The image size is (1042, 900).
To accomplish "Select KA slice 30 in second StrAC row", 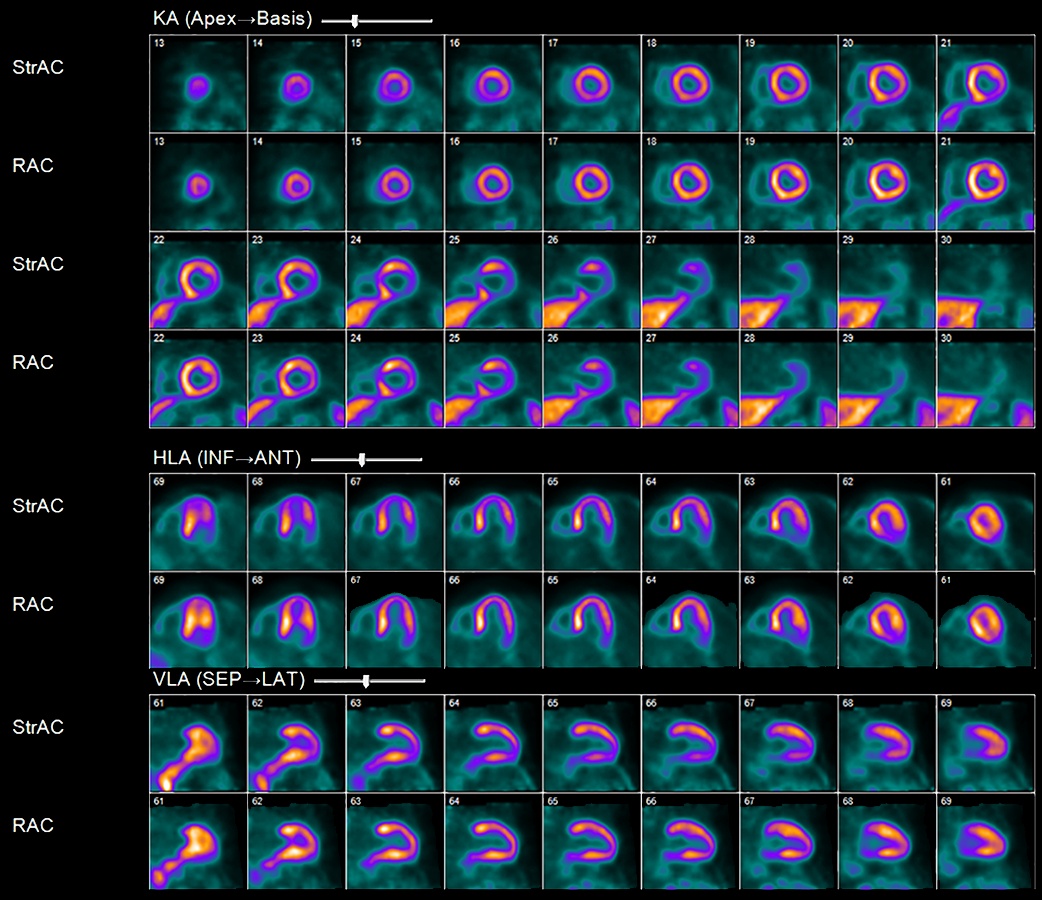I will tap(985, 281).
